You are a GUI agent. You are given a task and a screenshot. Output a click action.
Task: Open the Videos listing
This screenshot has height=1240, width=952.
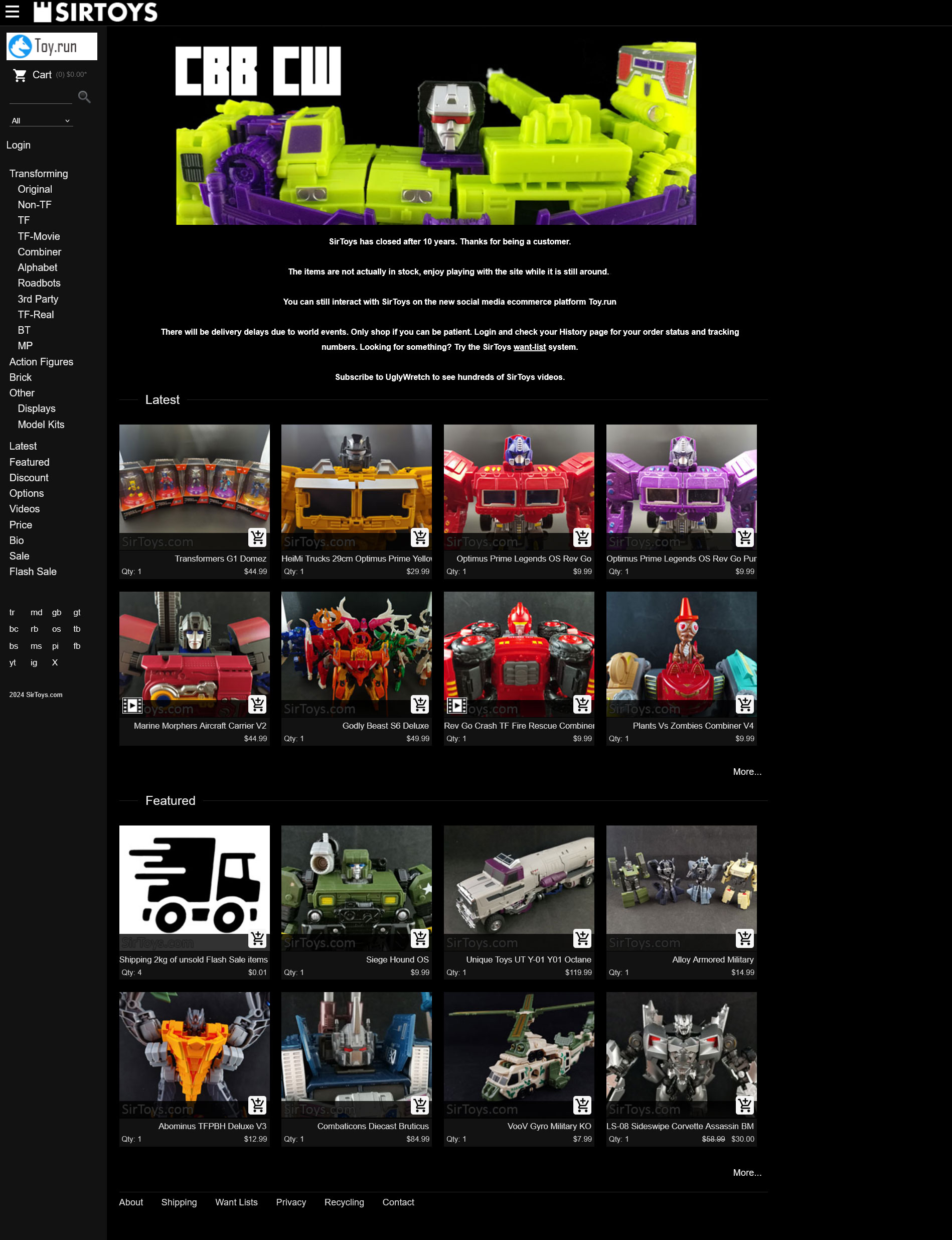(25, 509)
